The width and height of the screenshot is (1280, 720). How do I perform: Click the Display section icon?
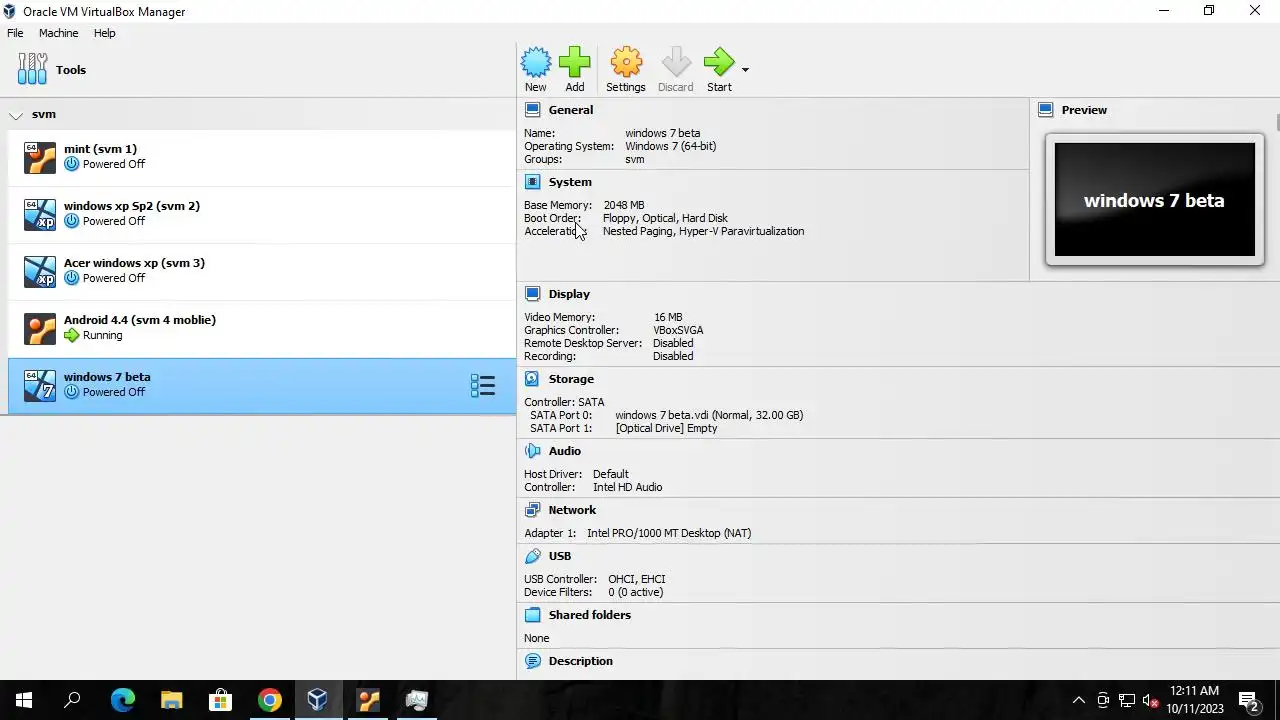(533, 294)
